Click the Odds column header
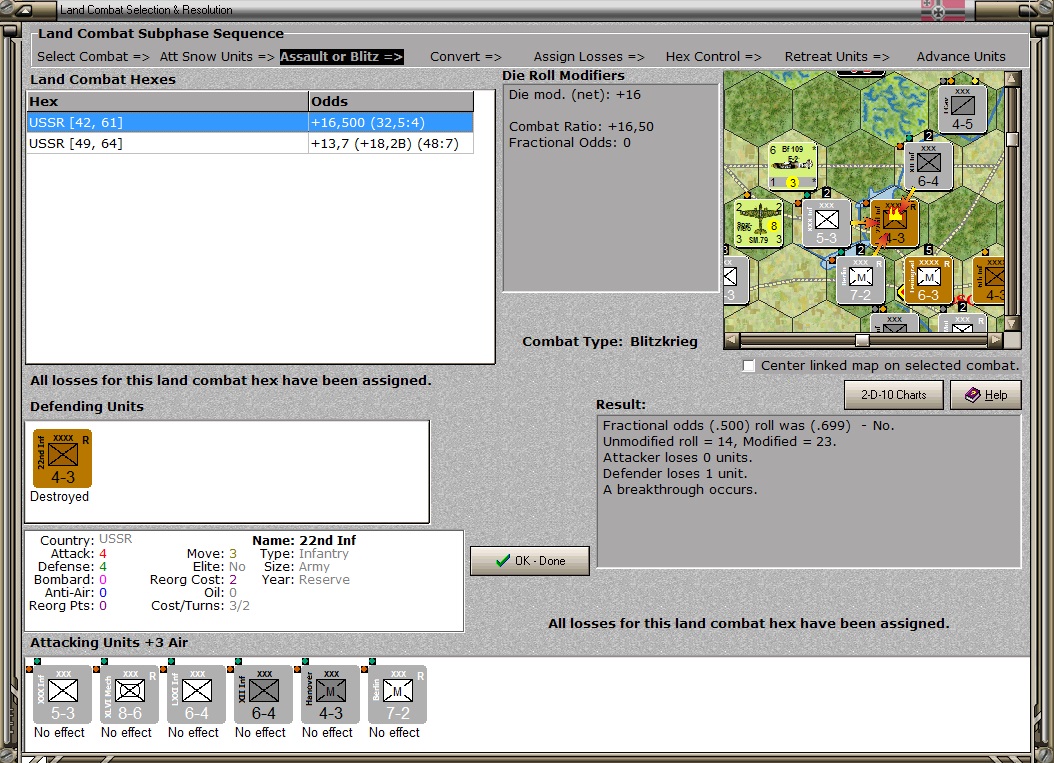Image resolution: width=1054 pixels, height=763 pixels. (x=390, y=101)
